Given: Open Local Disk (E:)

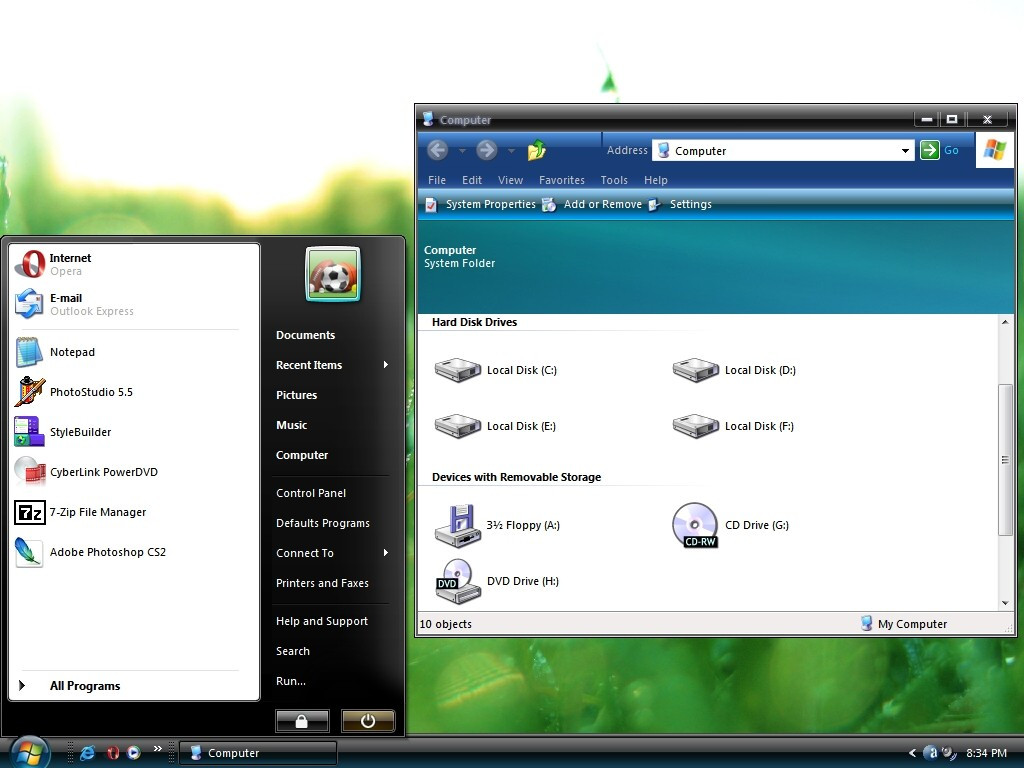Looking at the screenshot, I should tap(496, 426).
